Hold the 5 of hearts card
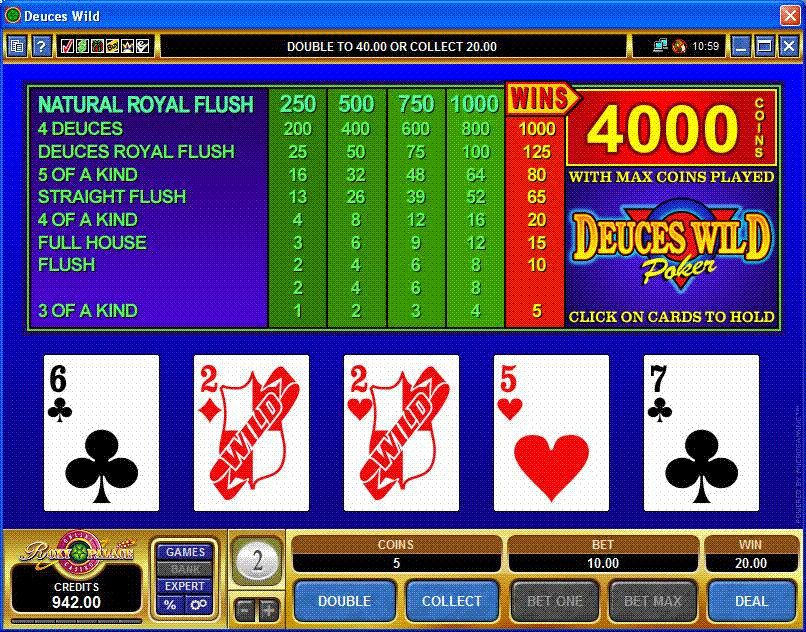Image resolution: width=806 pixels, height=632 pixels. point(552,432)
